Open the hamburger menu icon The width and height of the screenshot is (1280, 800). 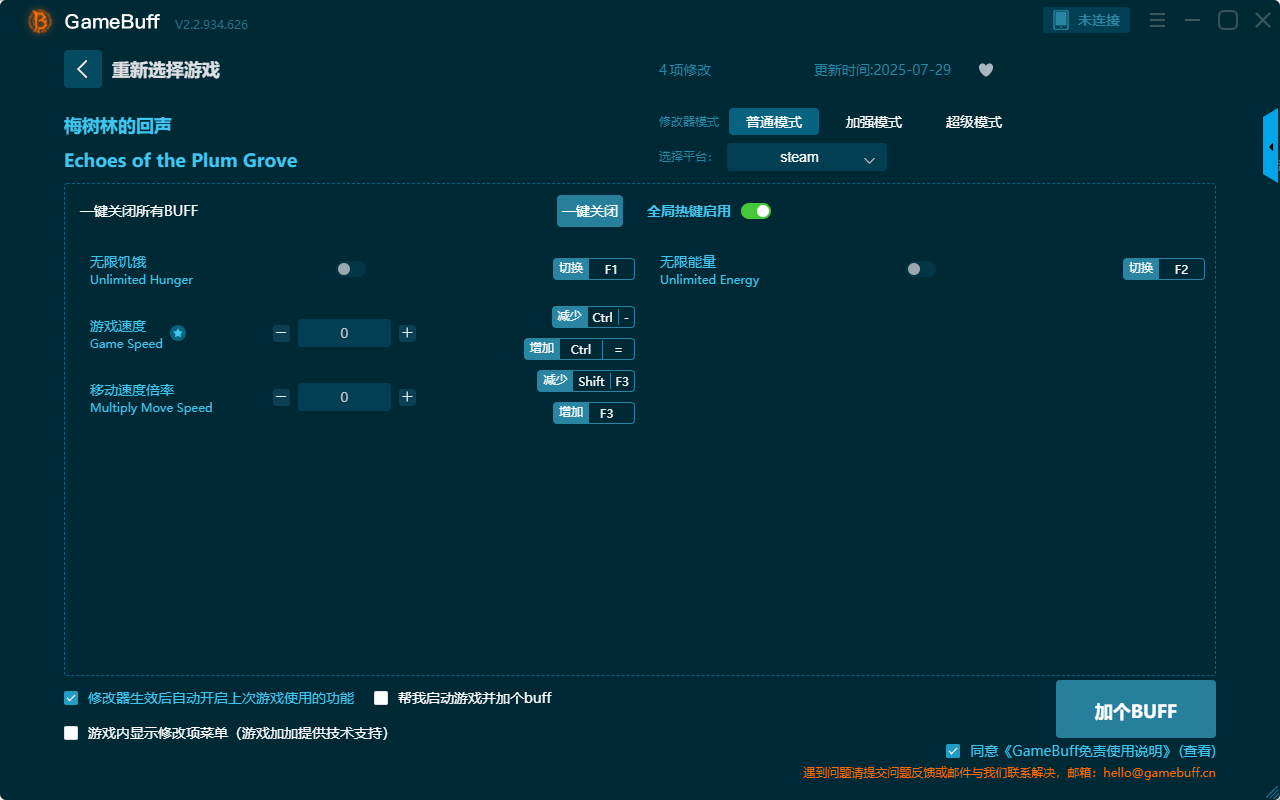1158,20
